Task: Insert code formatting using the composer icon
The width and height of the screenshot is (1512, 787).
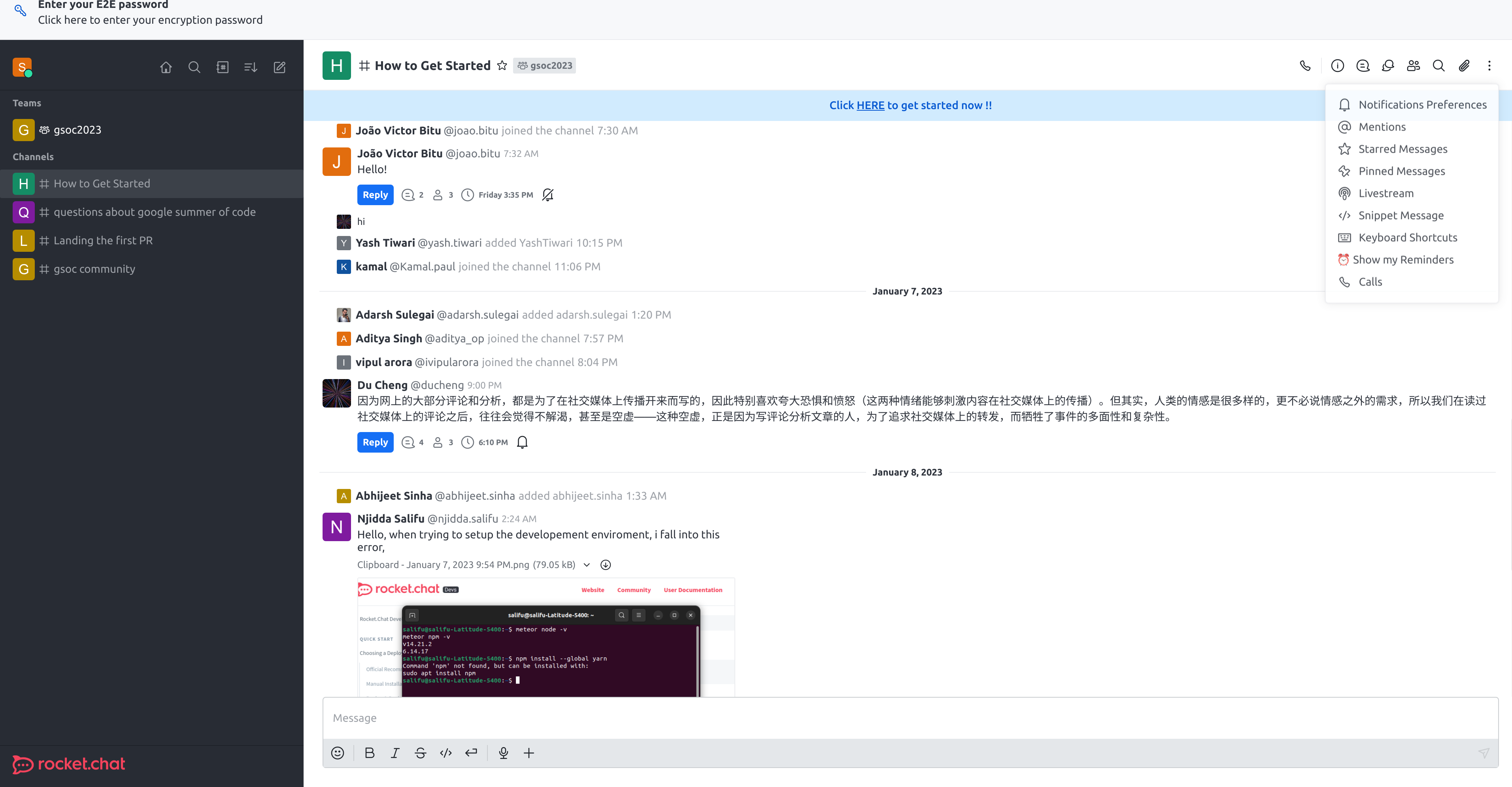Action: pyautogui.click(x=445, y=753)
